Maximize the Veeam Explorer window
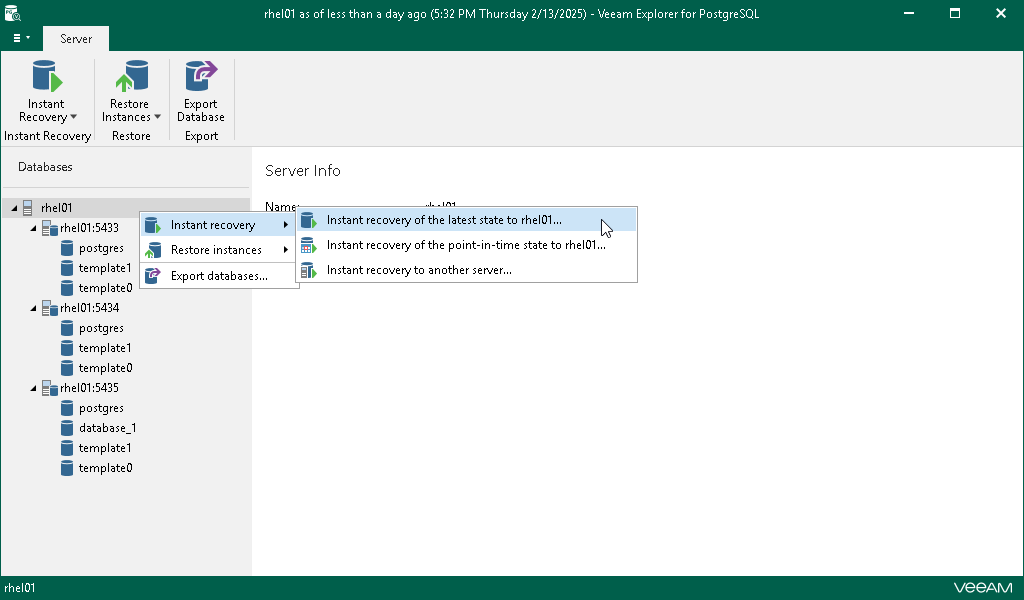1024x600 pixels. pos(955,13)
